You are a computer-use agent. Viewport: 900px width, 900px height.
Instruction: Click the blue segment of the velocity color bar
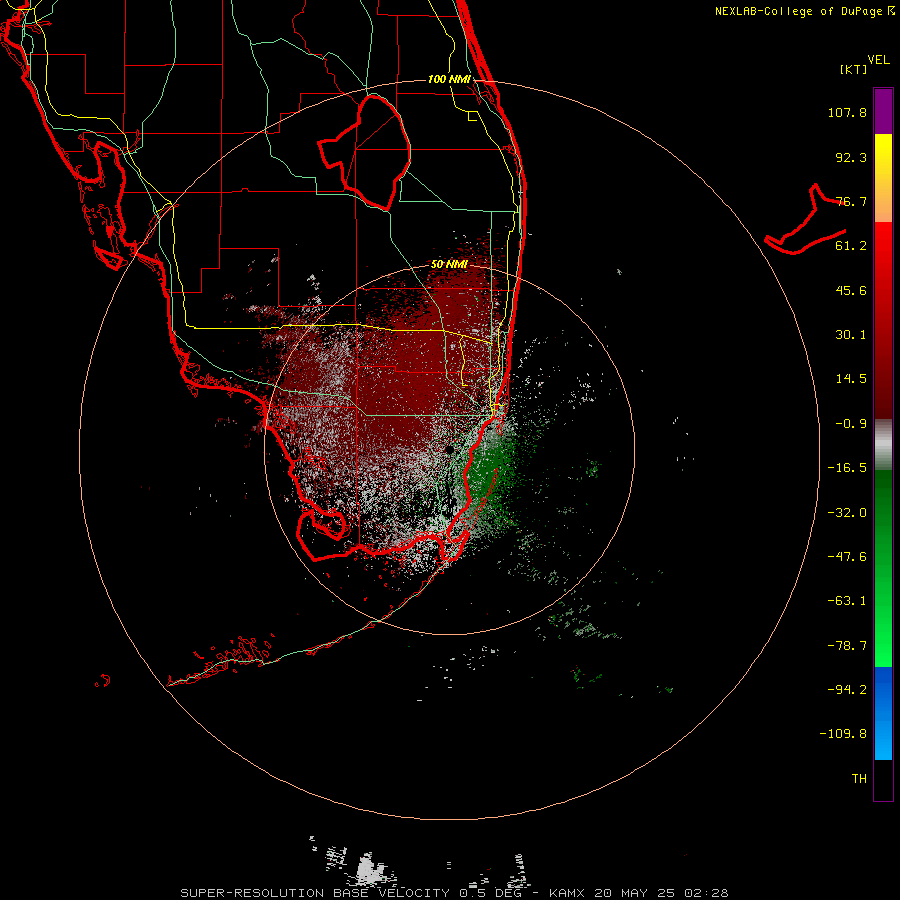tap(883, 713)
